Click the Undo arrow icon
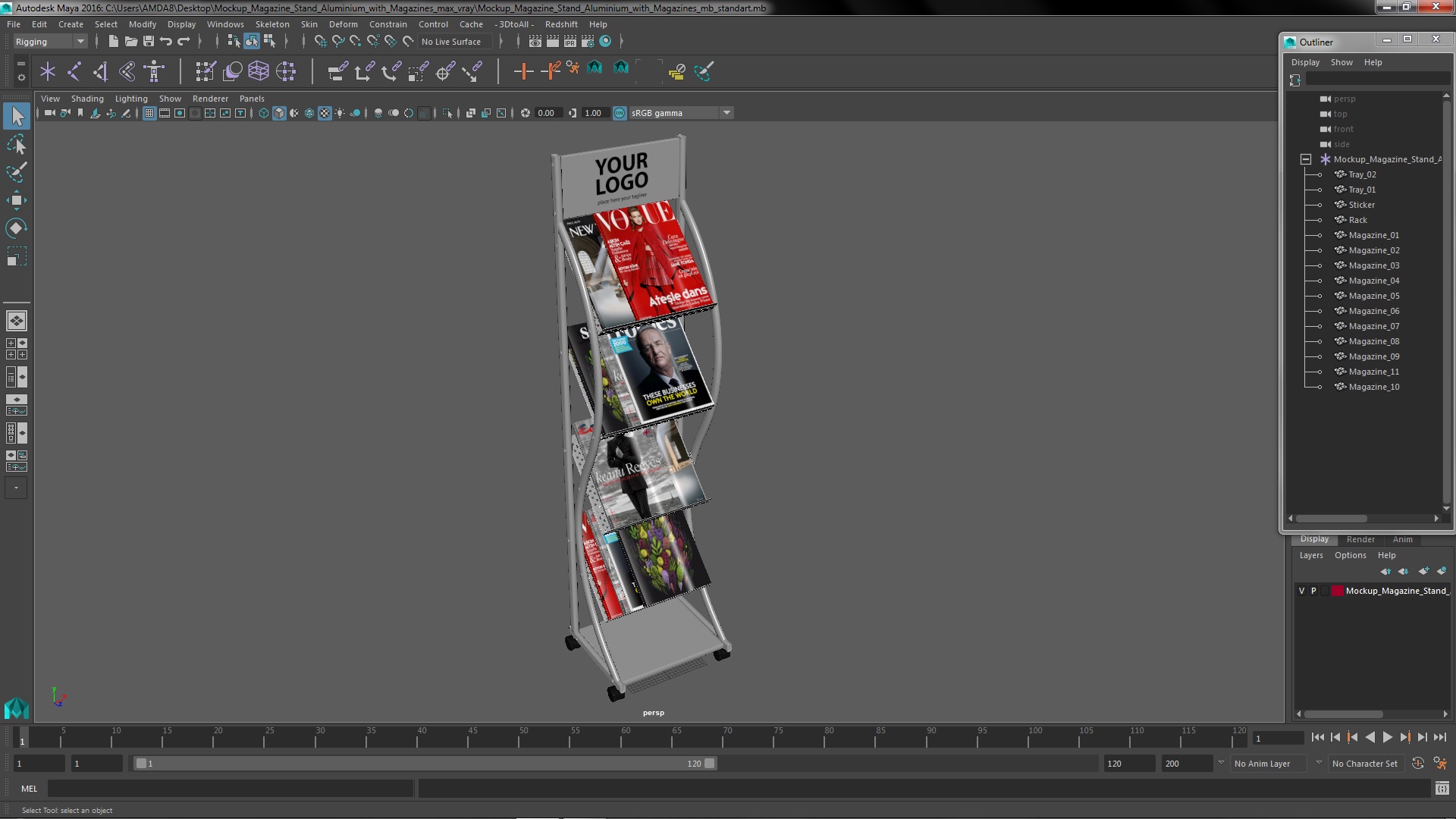This screenshot has height=819, width=1456. click(165, 42)
